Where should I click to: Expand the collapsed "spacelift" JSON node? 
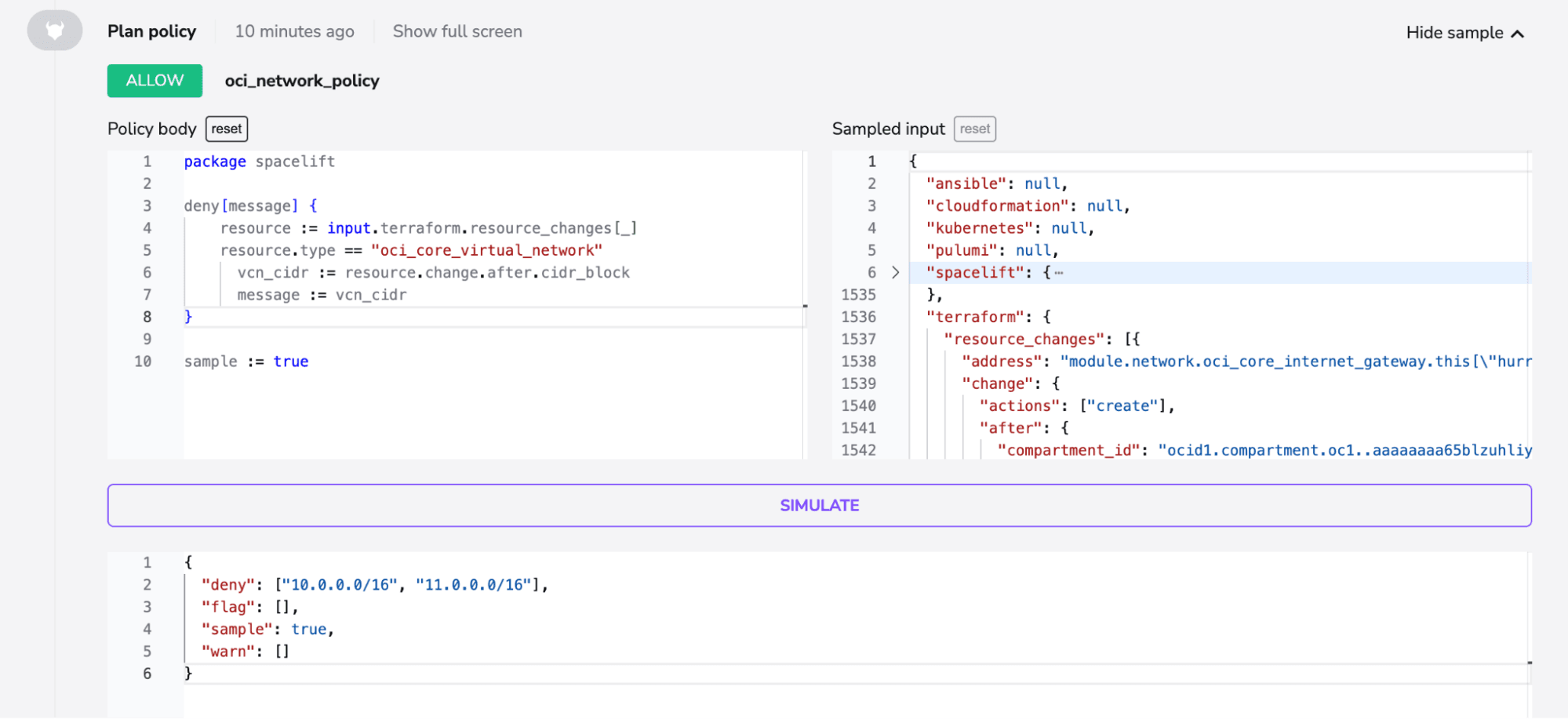pyautogui.click(x=895, y=272)
